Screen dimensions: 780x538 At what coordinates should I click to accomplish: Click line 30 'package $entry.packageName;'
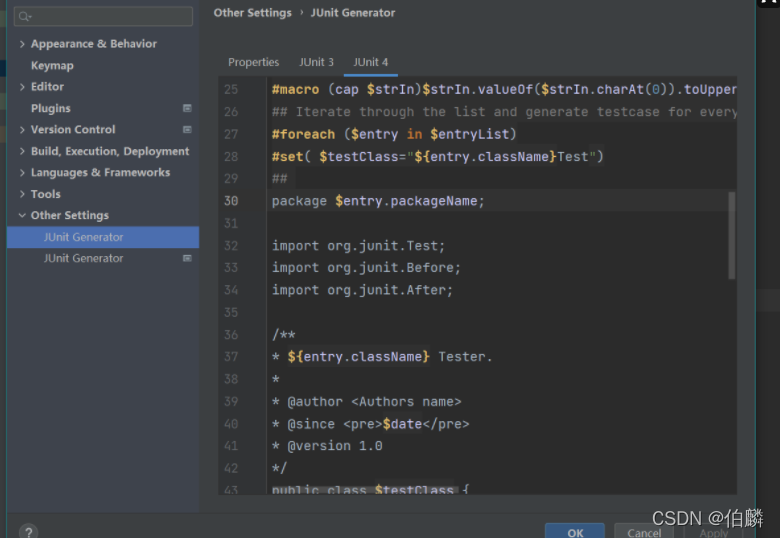[378, 201]
